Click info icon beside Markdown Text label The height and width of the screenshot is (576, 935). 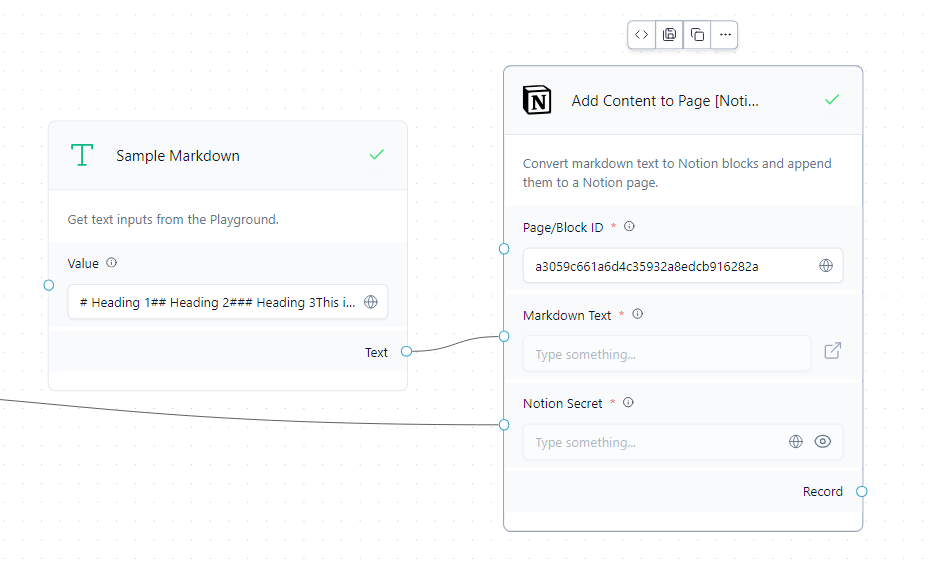(x=637, y=315)
